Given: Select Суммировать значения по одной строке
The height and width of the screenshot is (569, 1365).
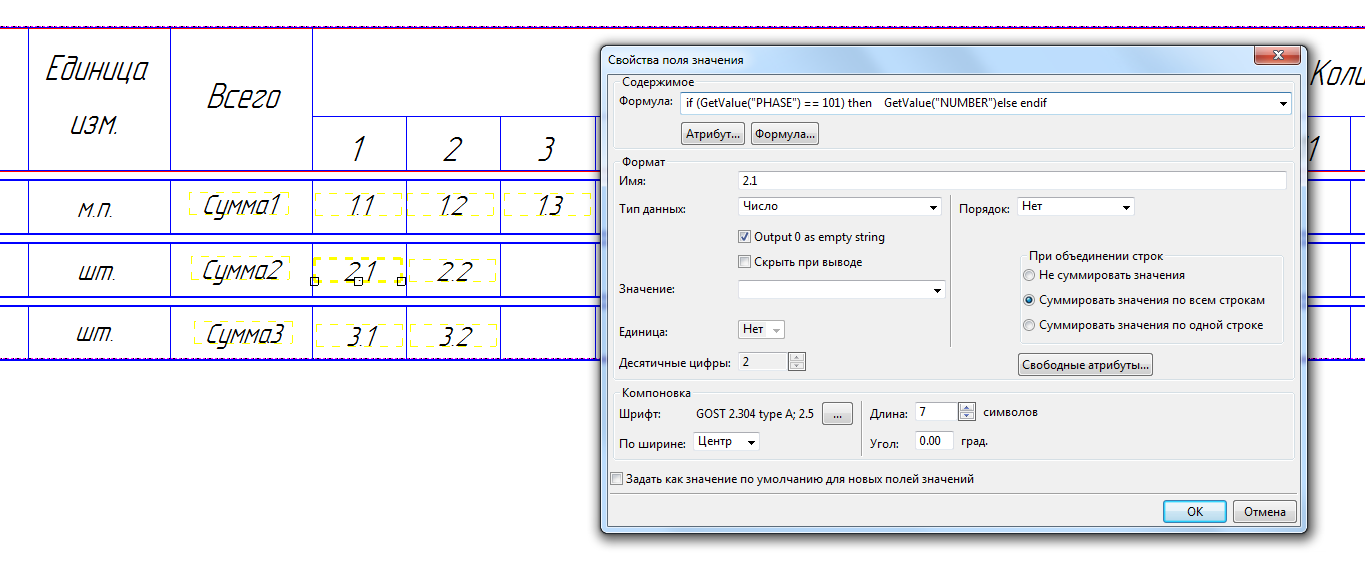Looking at the screenshot, I should (1029, 325).
